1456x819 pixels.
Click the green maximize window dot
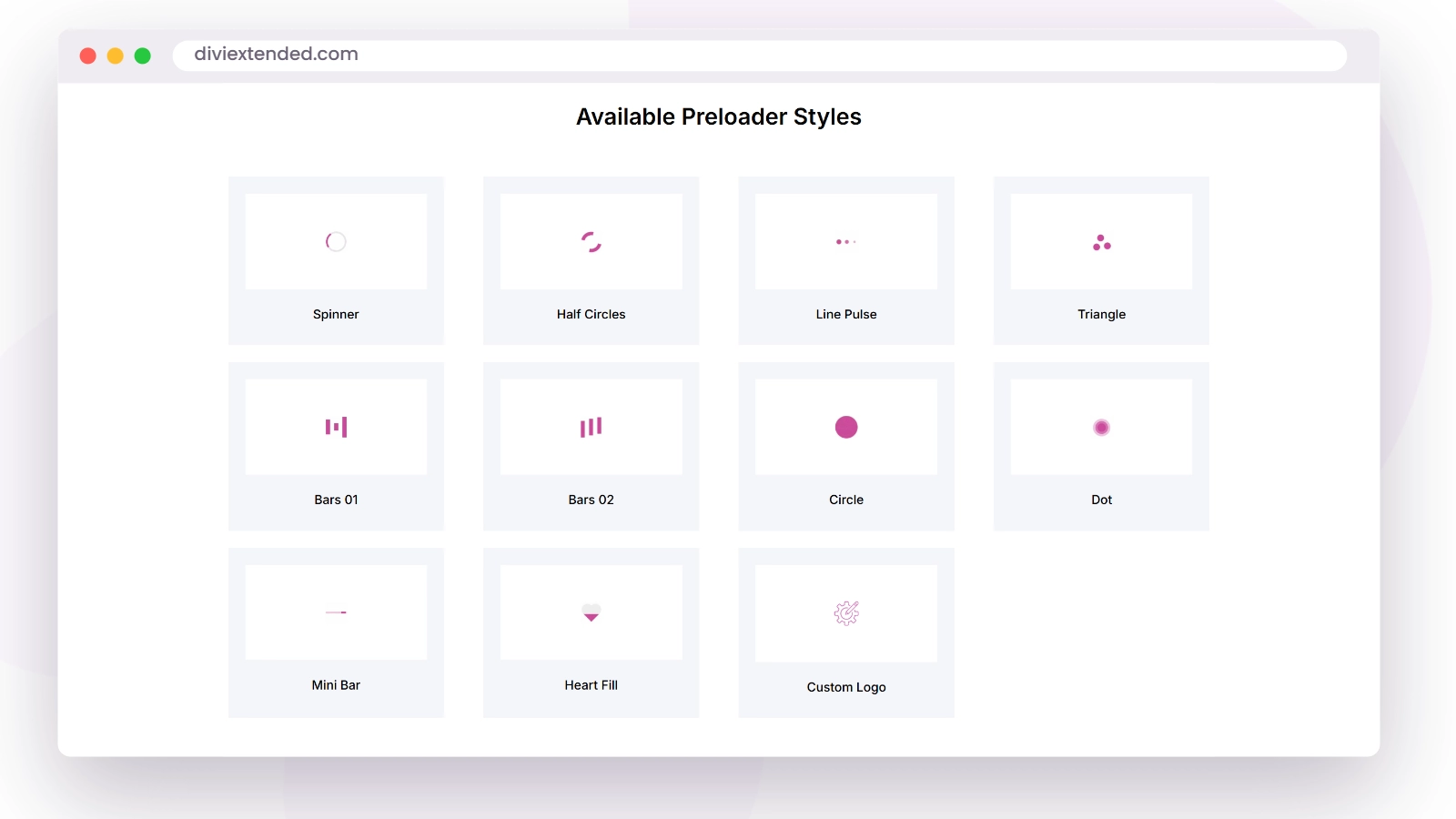point(143,56)
